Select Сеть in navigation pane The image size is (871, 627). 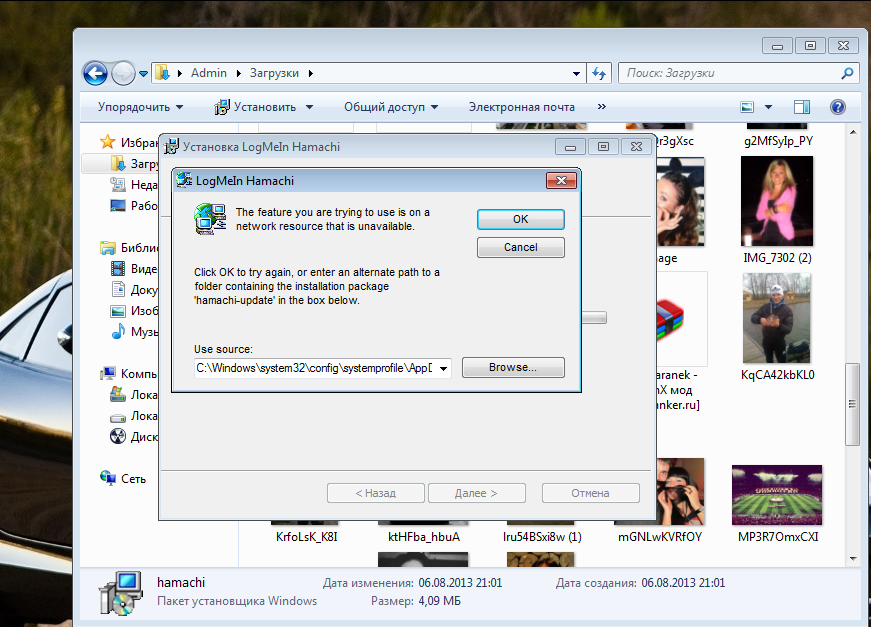point(124,478)
